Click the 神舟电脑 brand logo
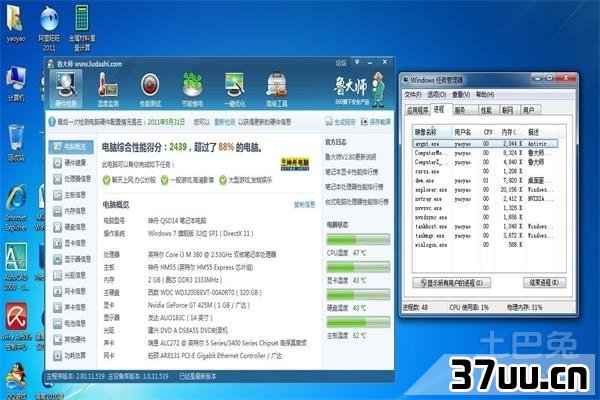This screenshot has width=600, height=400. (295, 163)
